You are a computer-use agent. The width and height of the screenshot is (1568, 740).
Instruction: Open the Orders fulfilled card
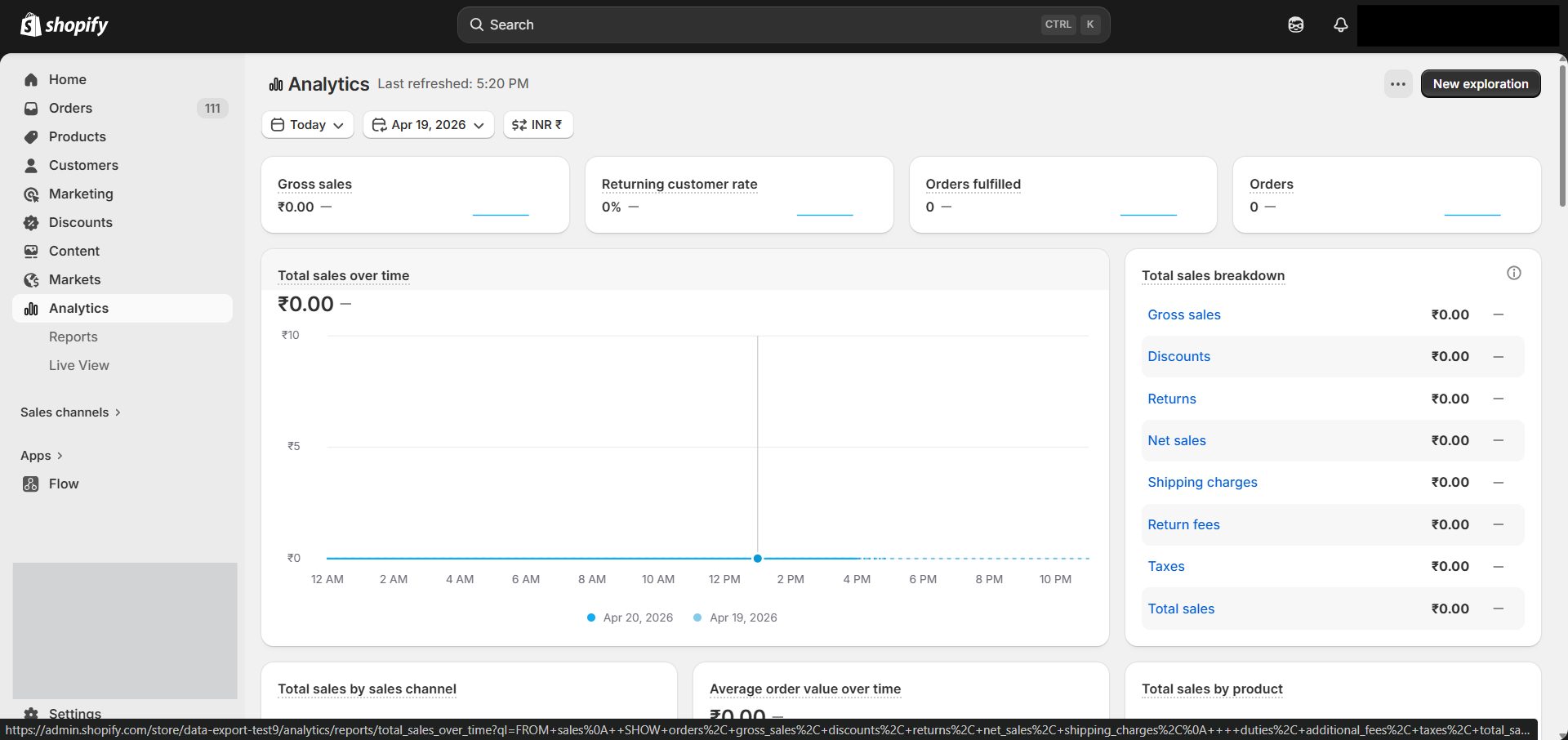(x=1062, y=194)
